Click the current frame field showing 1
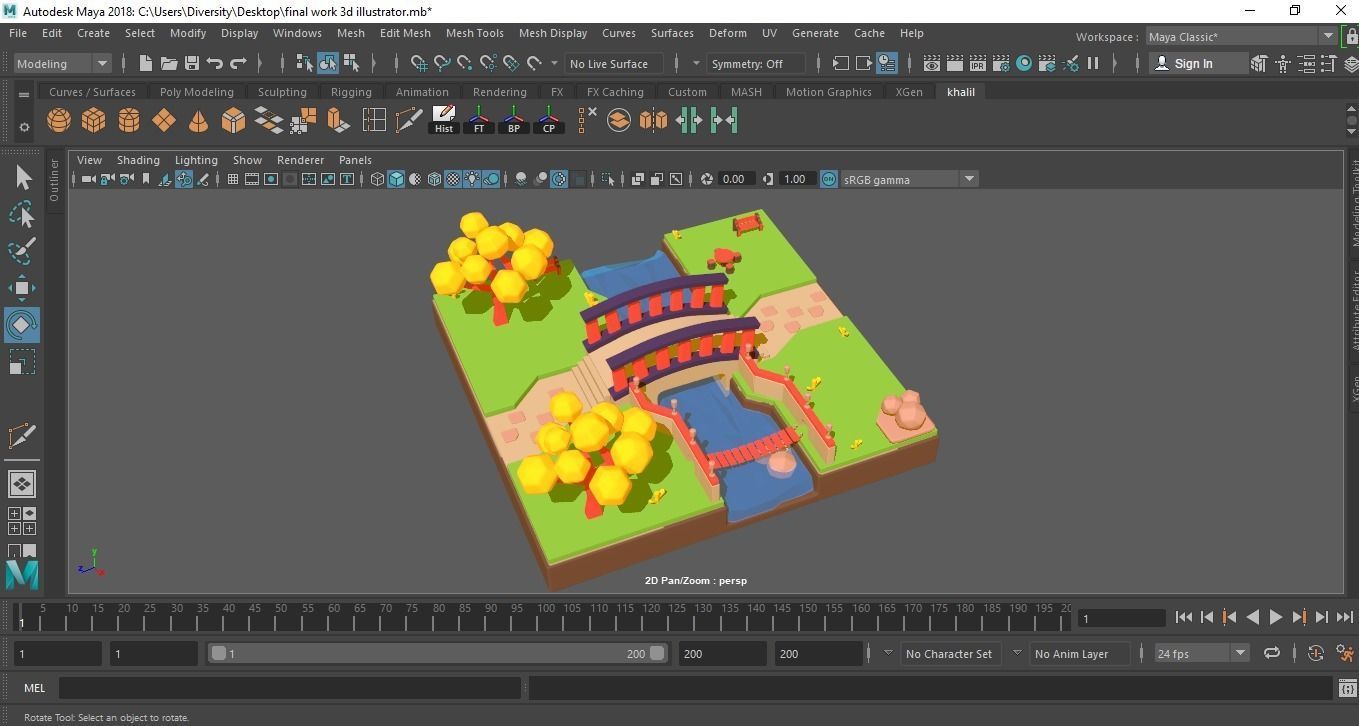1359x726 pixels. (x=1121, y=618)
